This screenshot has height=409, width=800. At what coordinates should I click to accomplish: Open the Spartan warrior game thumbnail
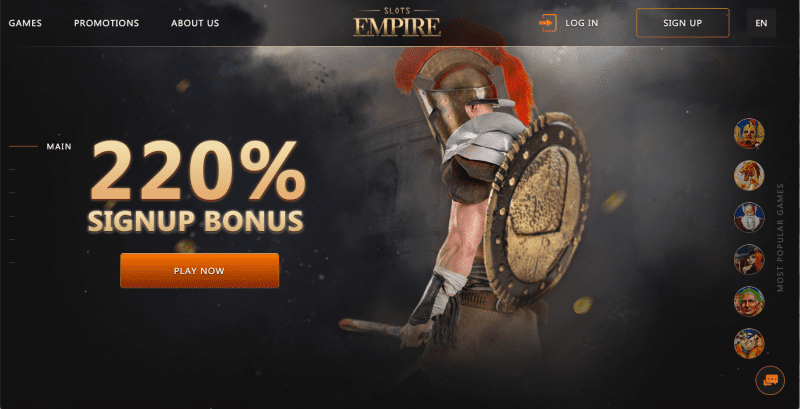[x=749, y=134]
